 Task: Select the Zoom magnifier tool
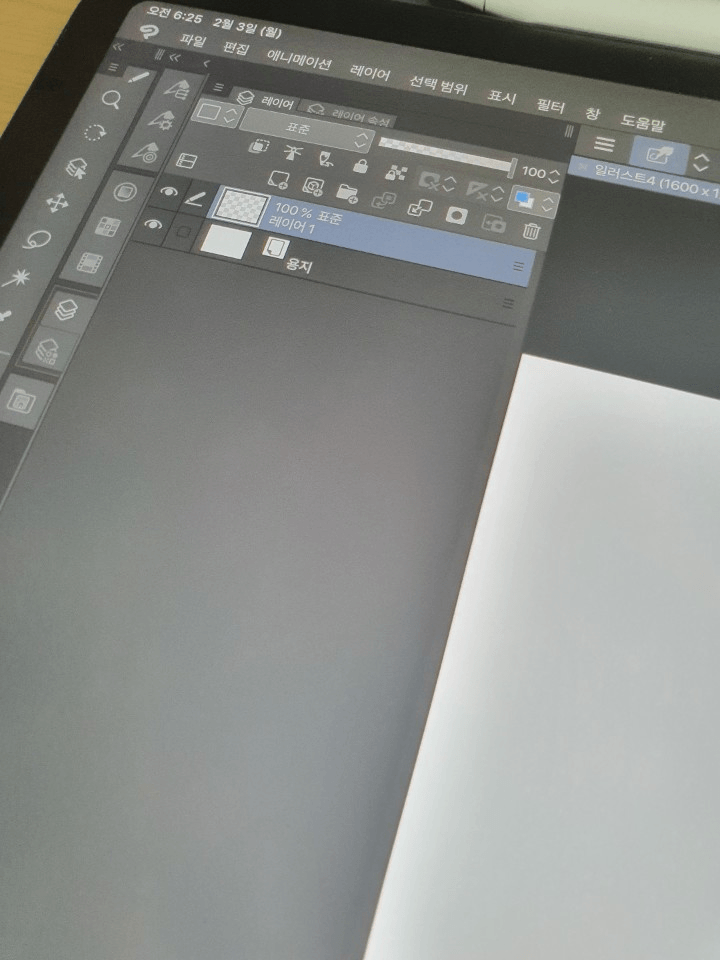click(111, 99)
